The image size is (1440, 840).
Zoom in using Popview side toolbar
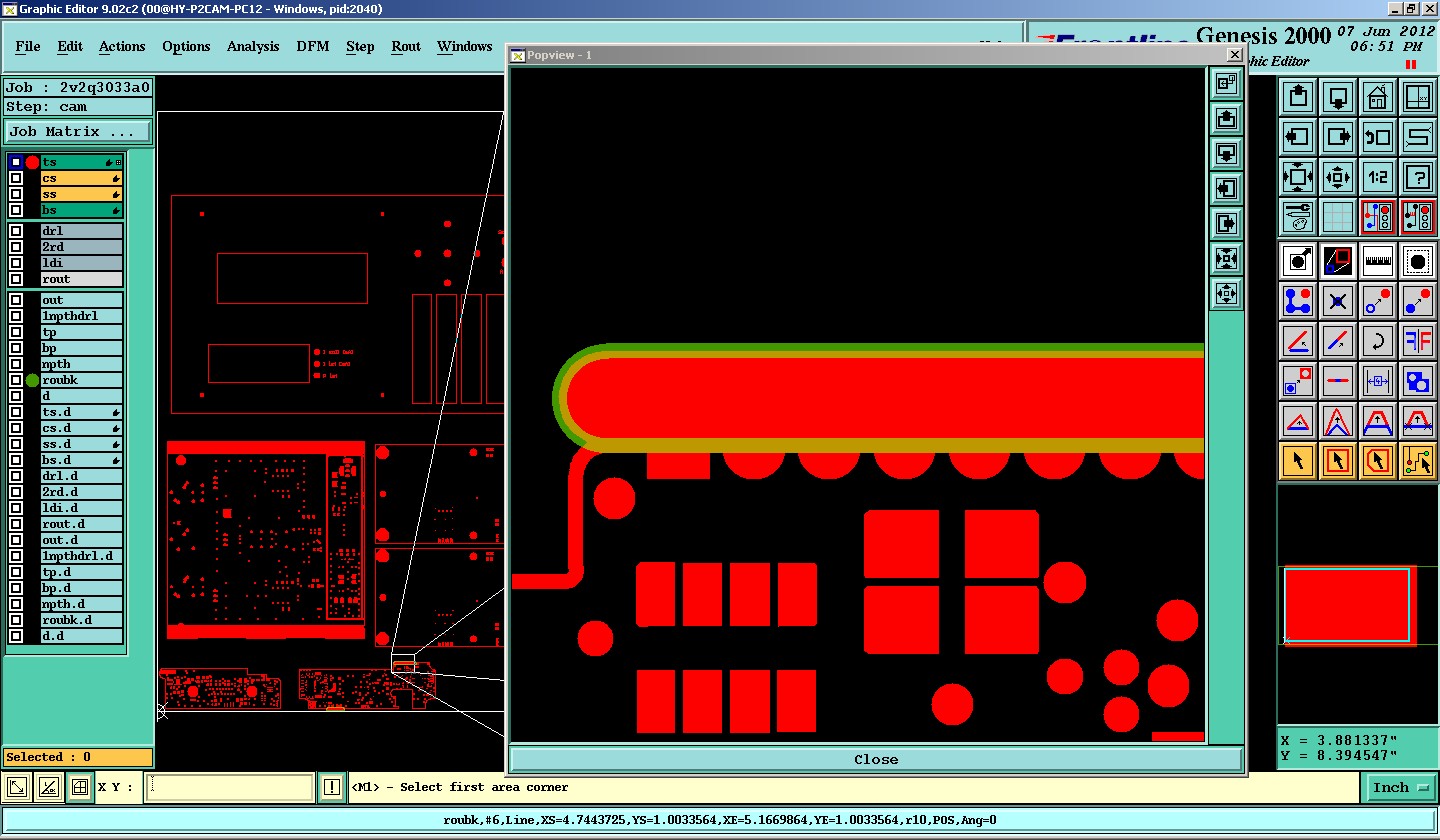point(1226,259)
